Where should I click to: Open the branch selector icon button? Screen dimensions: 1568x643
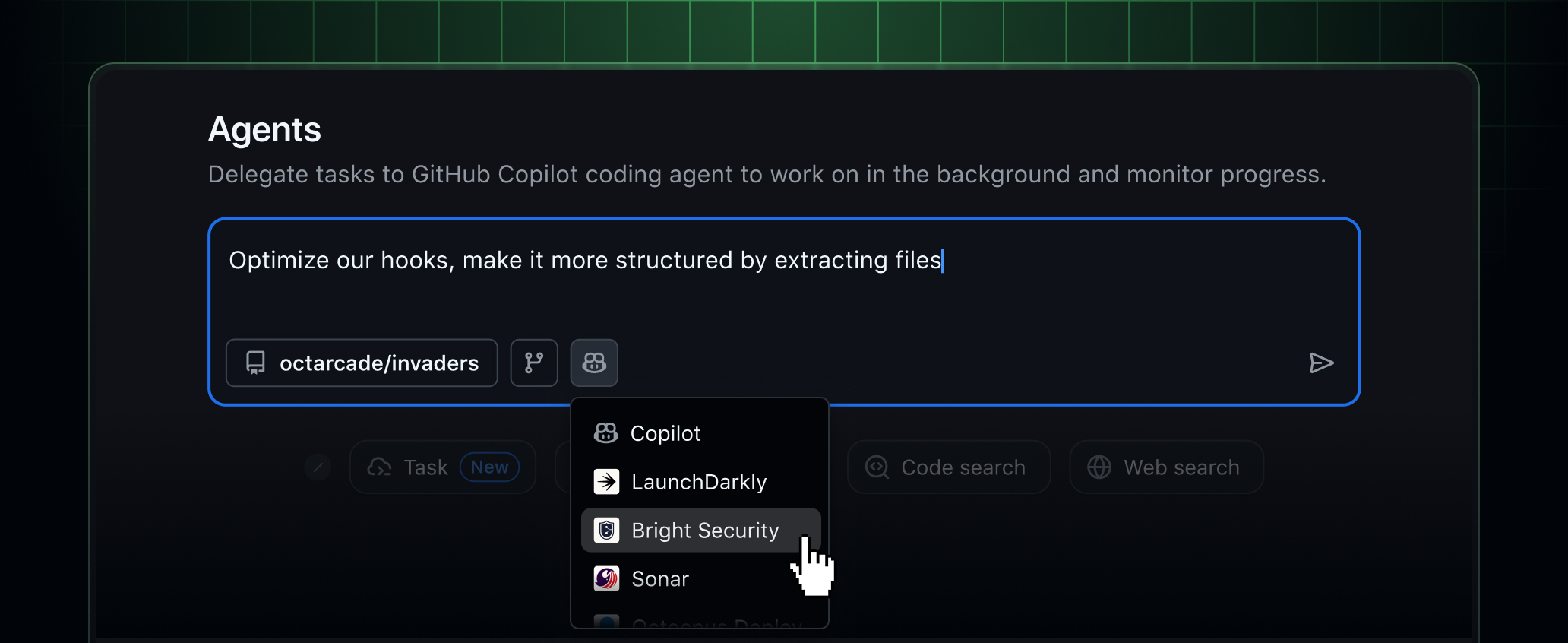coord(534,363)
